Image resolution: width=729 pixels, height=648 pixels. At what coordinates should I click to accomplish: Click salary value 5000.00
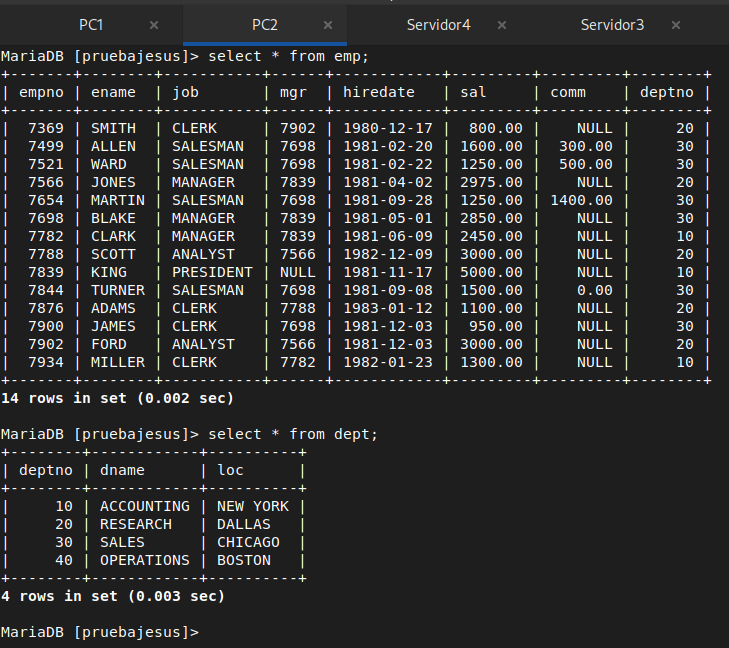point(491,272)
